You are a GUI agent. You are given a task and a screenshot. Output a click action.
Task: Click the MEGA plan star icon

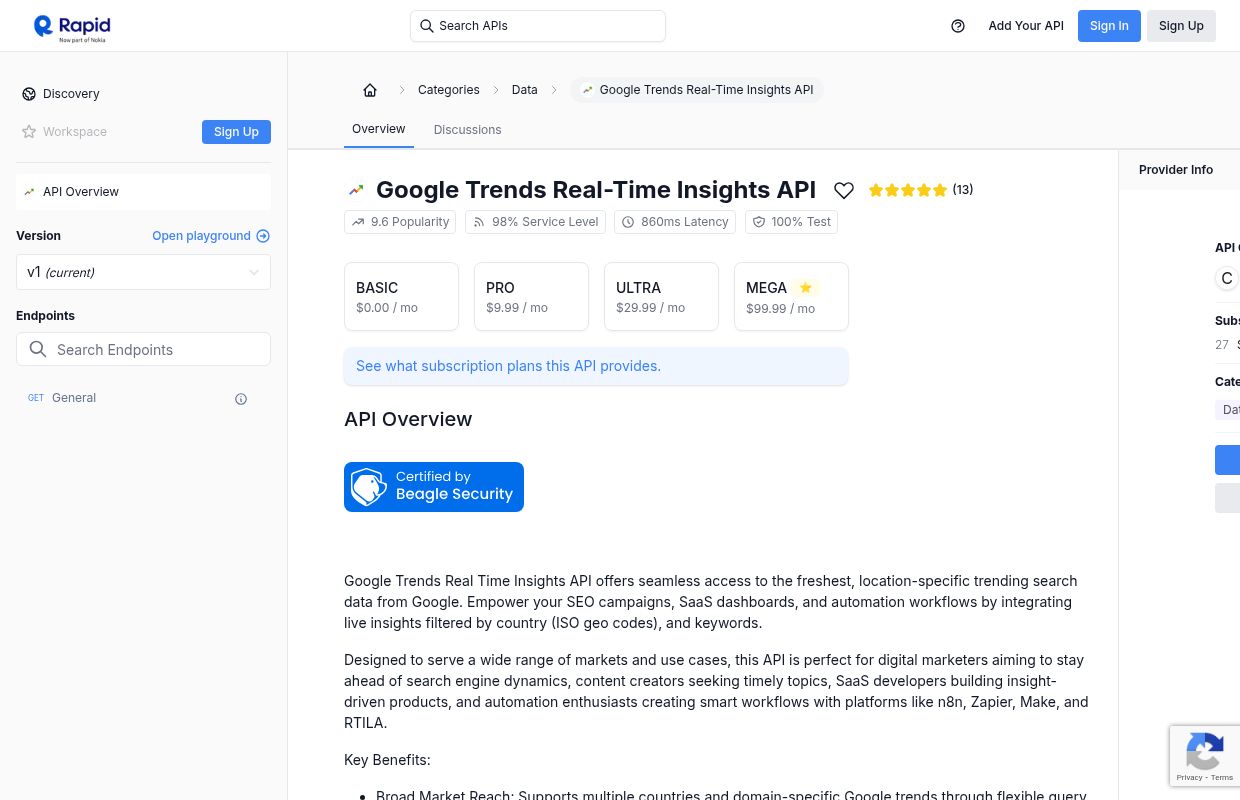click(x=805, y=288)
